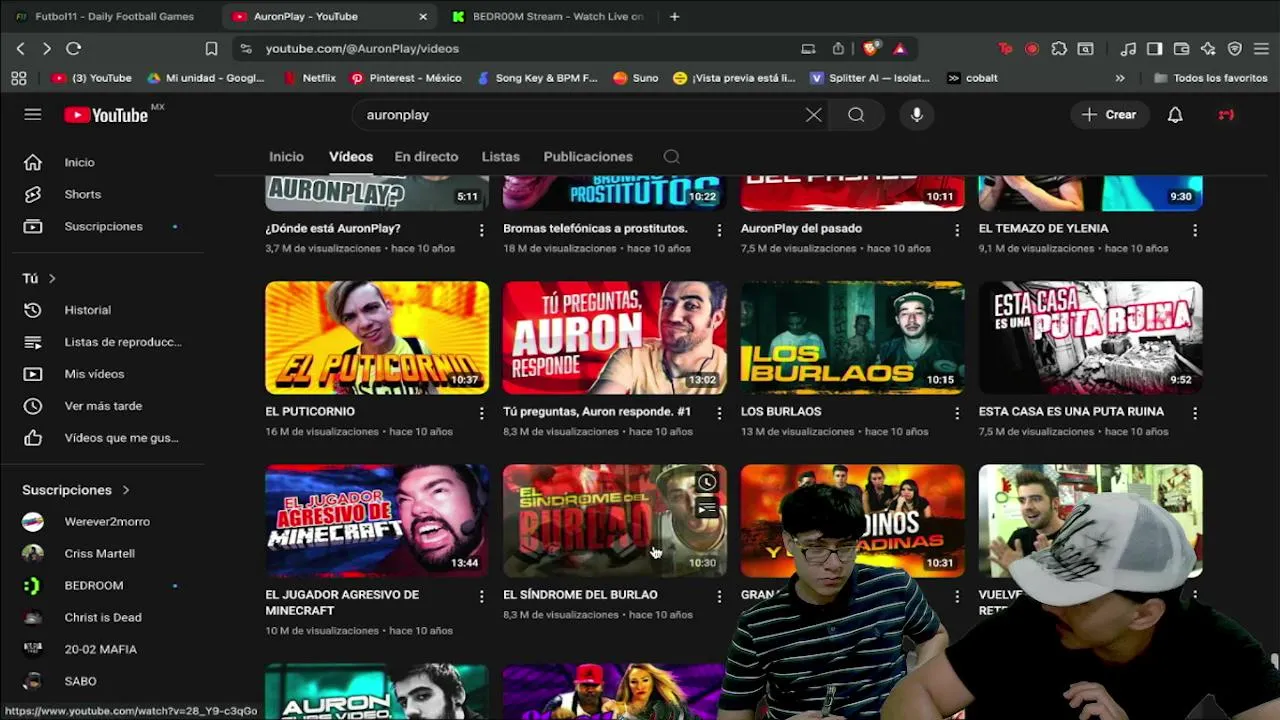Toggle browser sidebar panel icon
1280x720 pixels.
[1154, 48]
